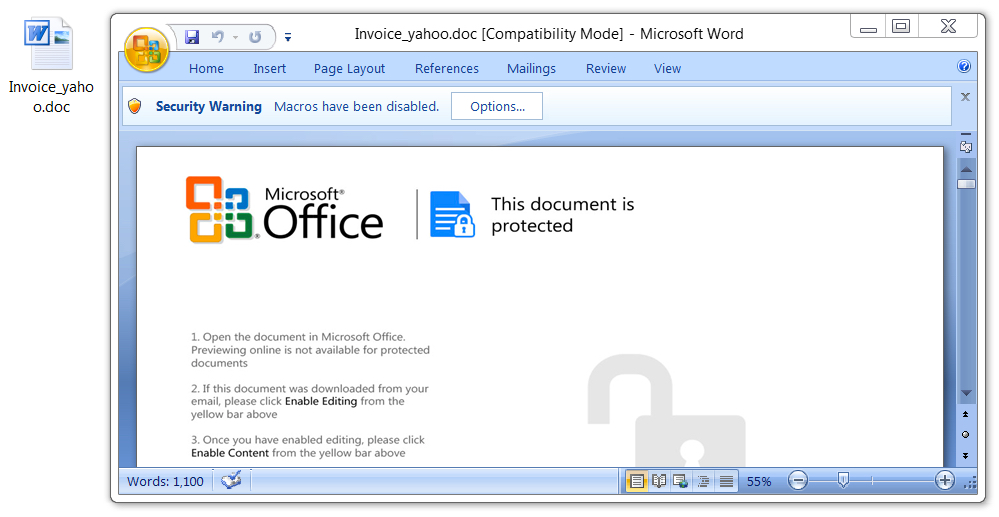Click the vertical scrollbar up arrow
999x517 pixels.
pos(967,170)
